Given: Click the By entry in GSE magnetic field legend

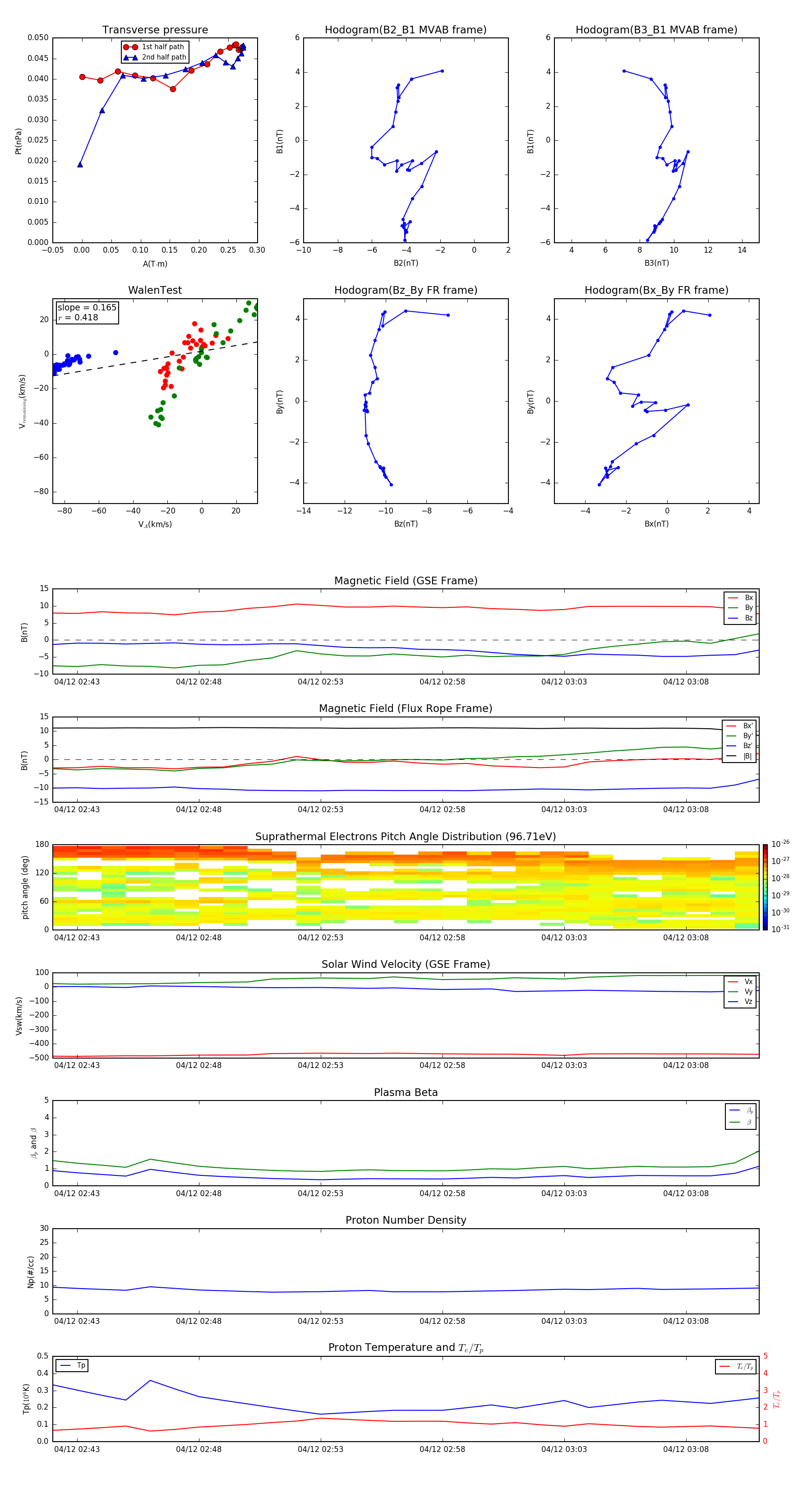Looking at the screenshot, I should coord(740,607).
